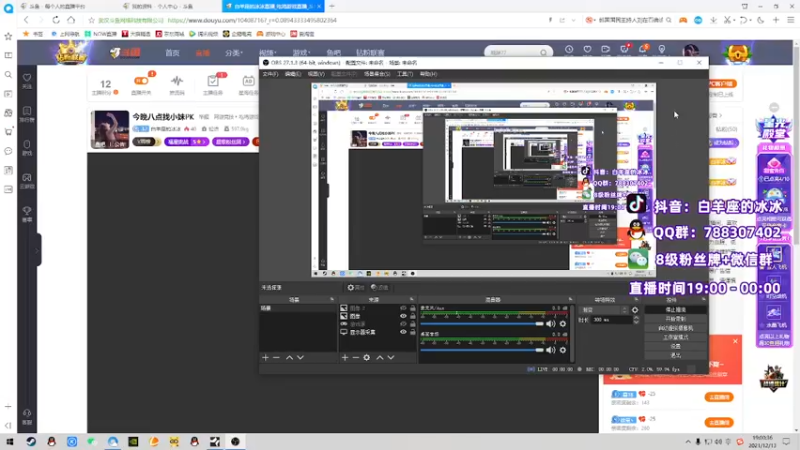Open gear settings for second audio mixer channel
The width and height of the screenshot is (800, 450).
[563, 350]
